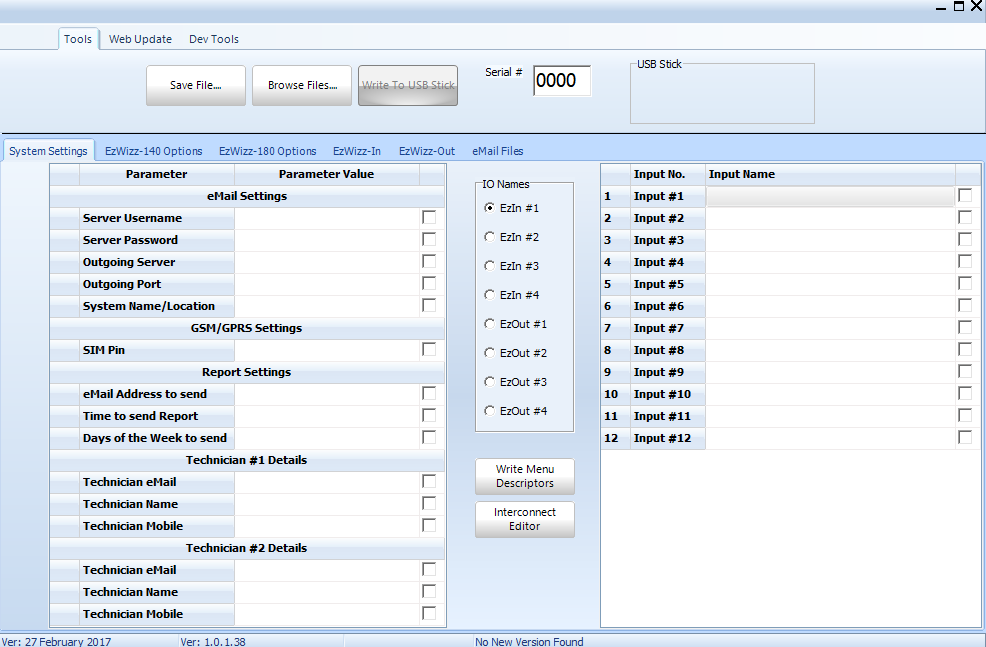
Task: Tick the checkbox for Input #4
Action: pyautogui.click(x=965, y=262)
